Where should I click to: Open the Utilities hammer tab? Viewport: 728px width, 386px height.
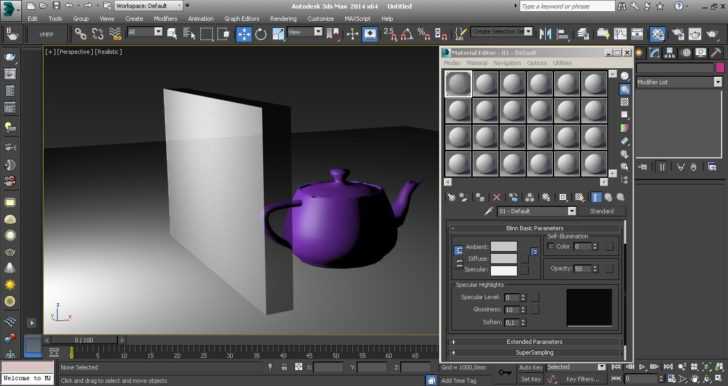[x=716, y=53]
